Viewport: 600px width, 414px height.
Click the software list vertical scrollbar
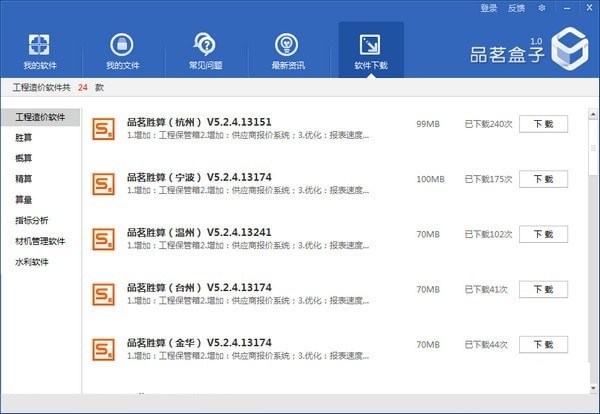tap(591, 160)
